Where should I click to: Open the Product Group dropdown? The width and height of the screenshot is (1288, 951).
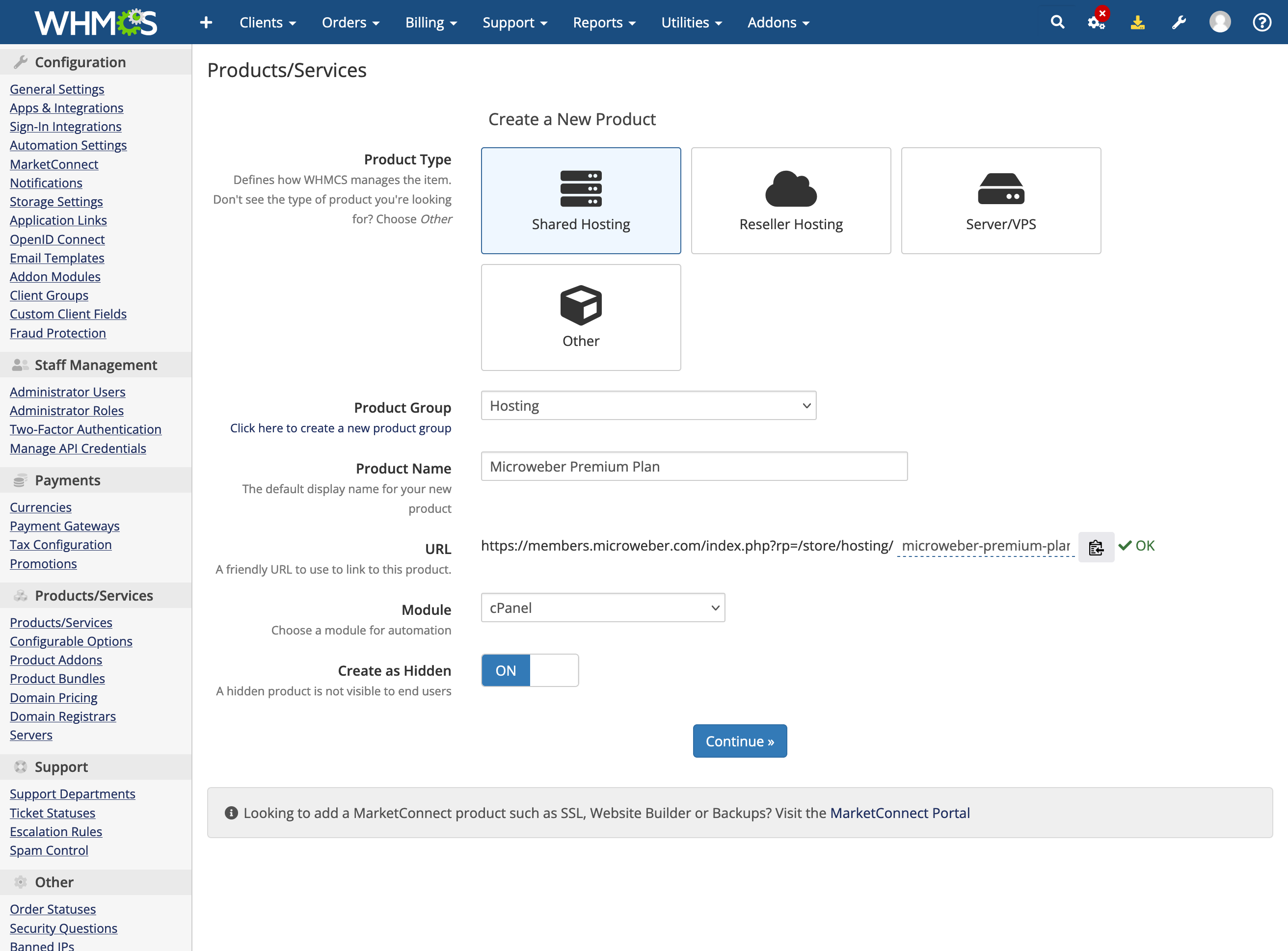[x=648, y=406]
